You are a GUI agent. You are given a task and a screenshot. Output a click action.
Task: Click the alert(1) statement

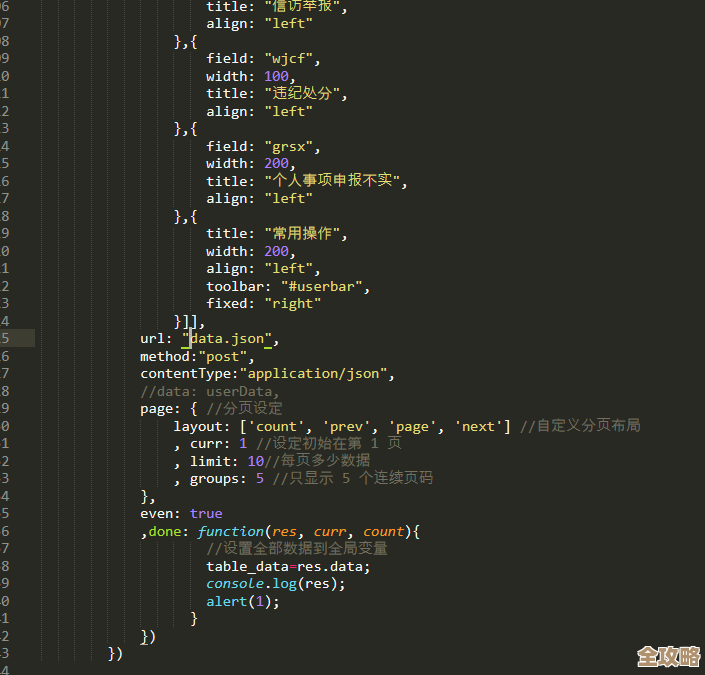243,601
